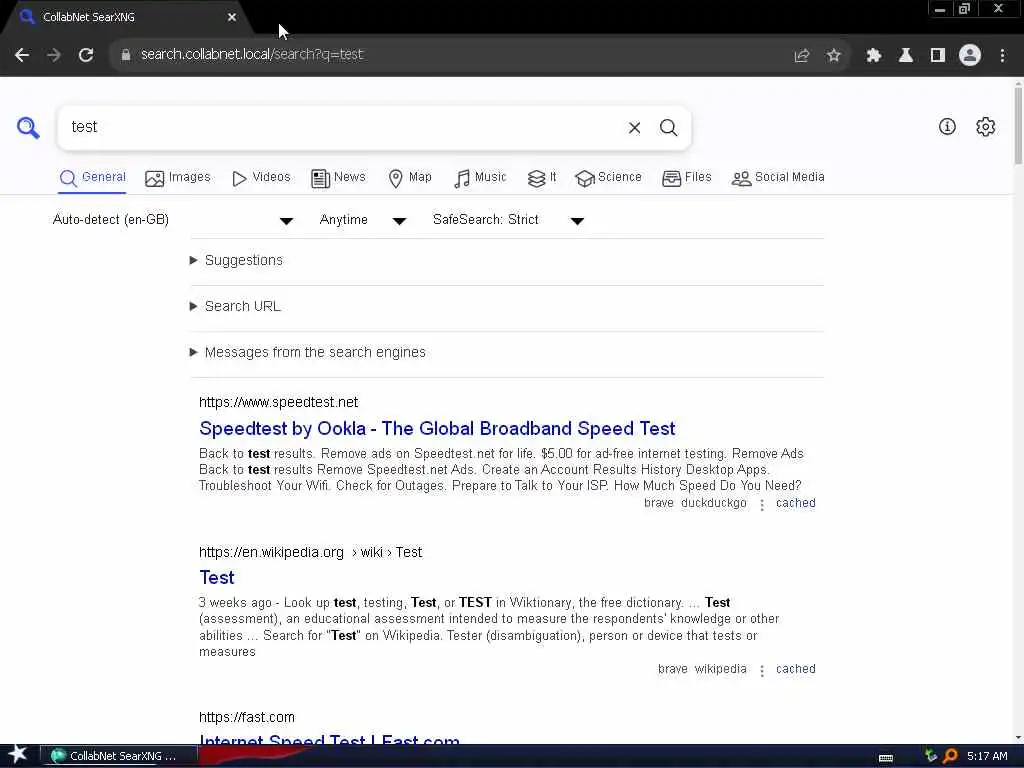Open the About info icon
This screenshot has width=1024, height=768.
(947, 127)
